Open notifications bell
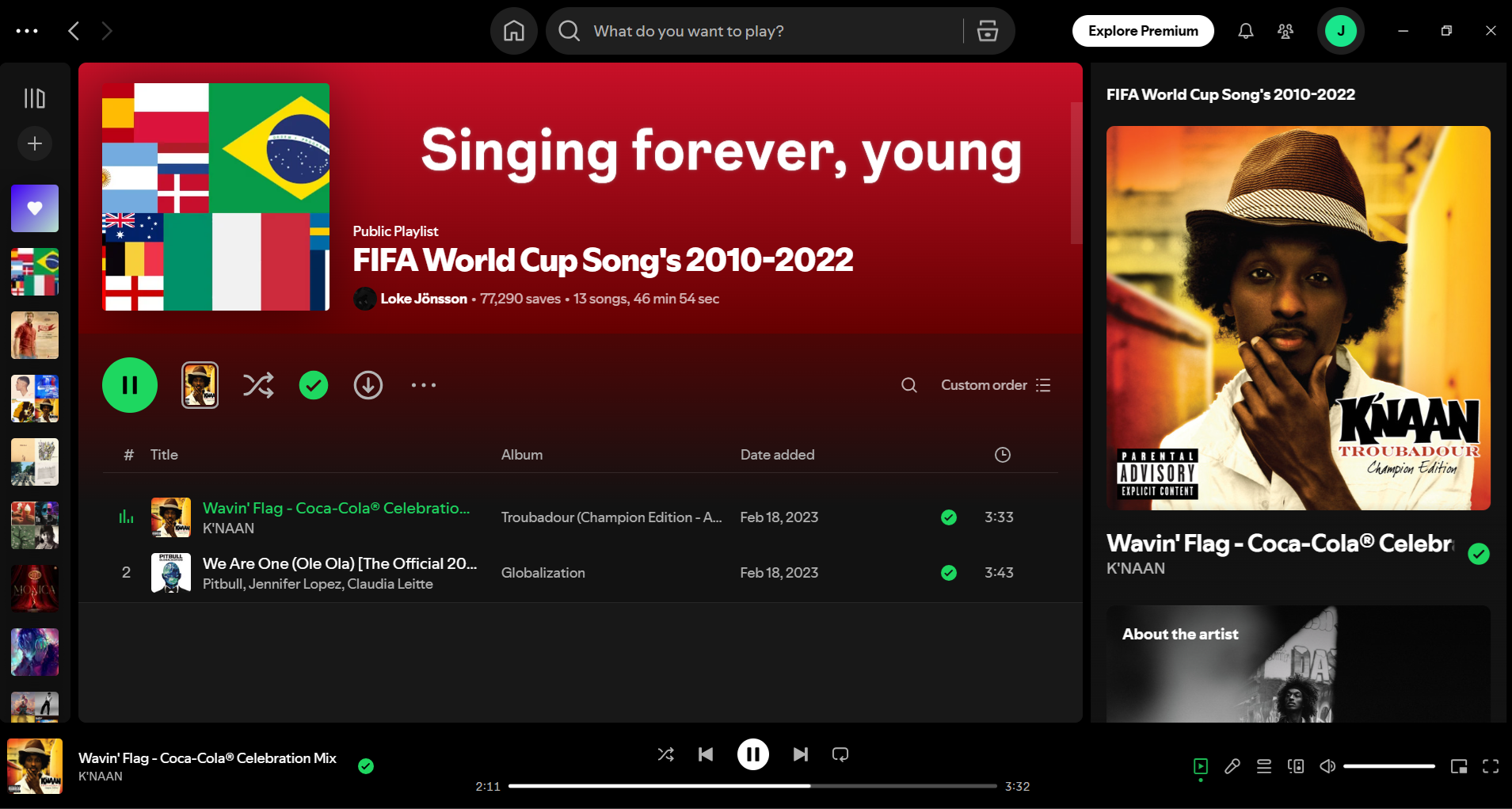The image size is (1512, 809). pos(1245,31)
